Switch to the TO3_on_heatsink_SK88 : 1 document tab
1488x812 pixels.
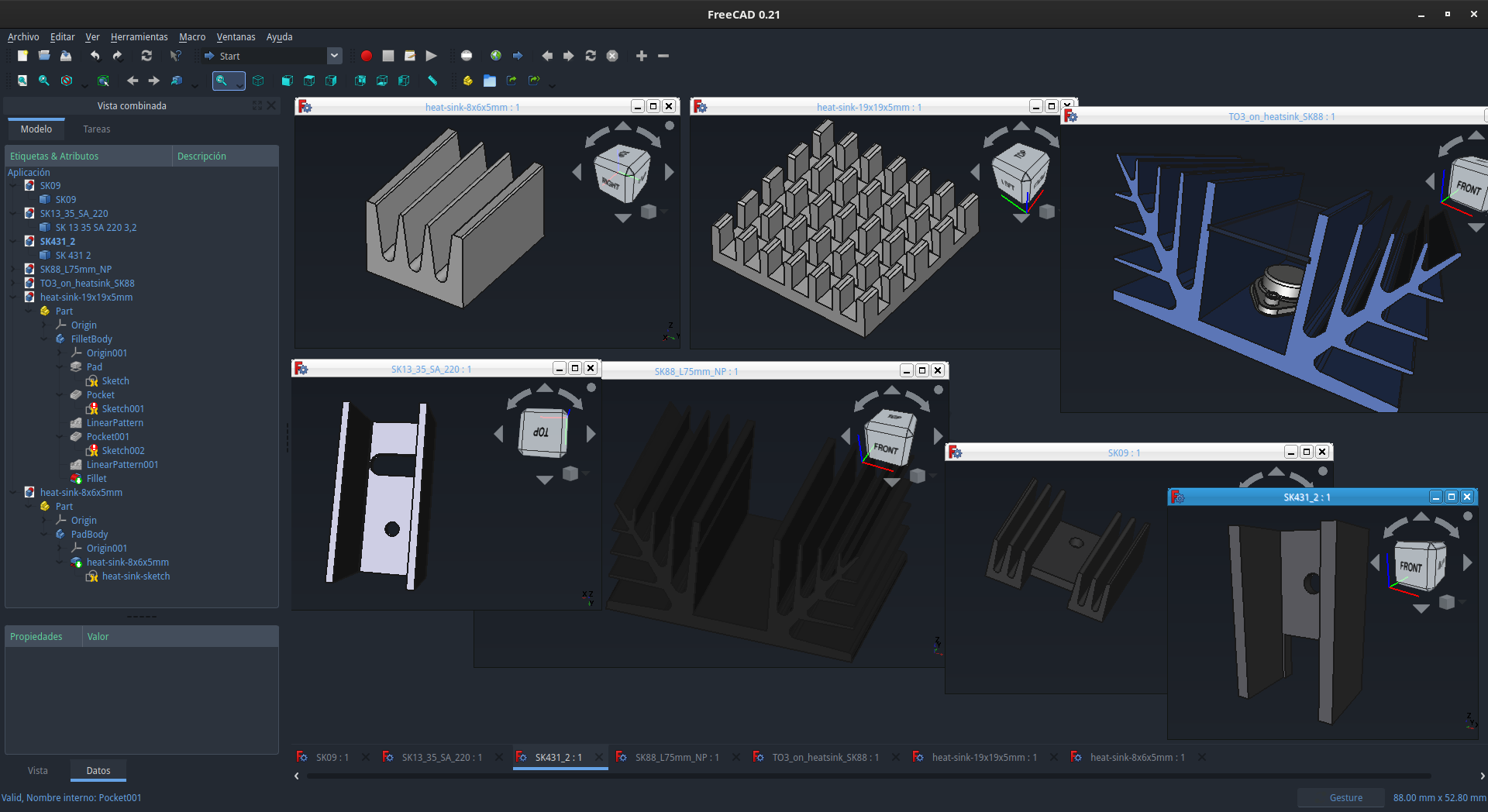coord(825,758)
